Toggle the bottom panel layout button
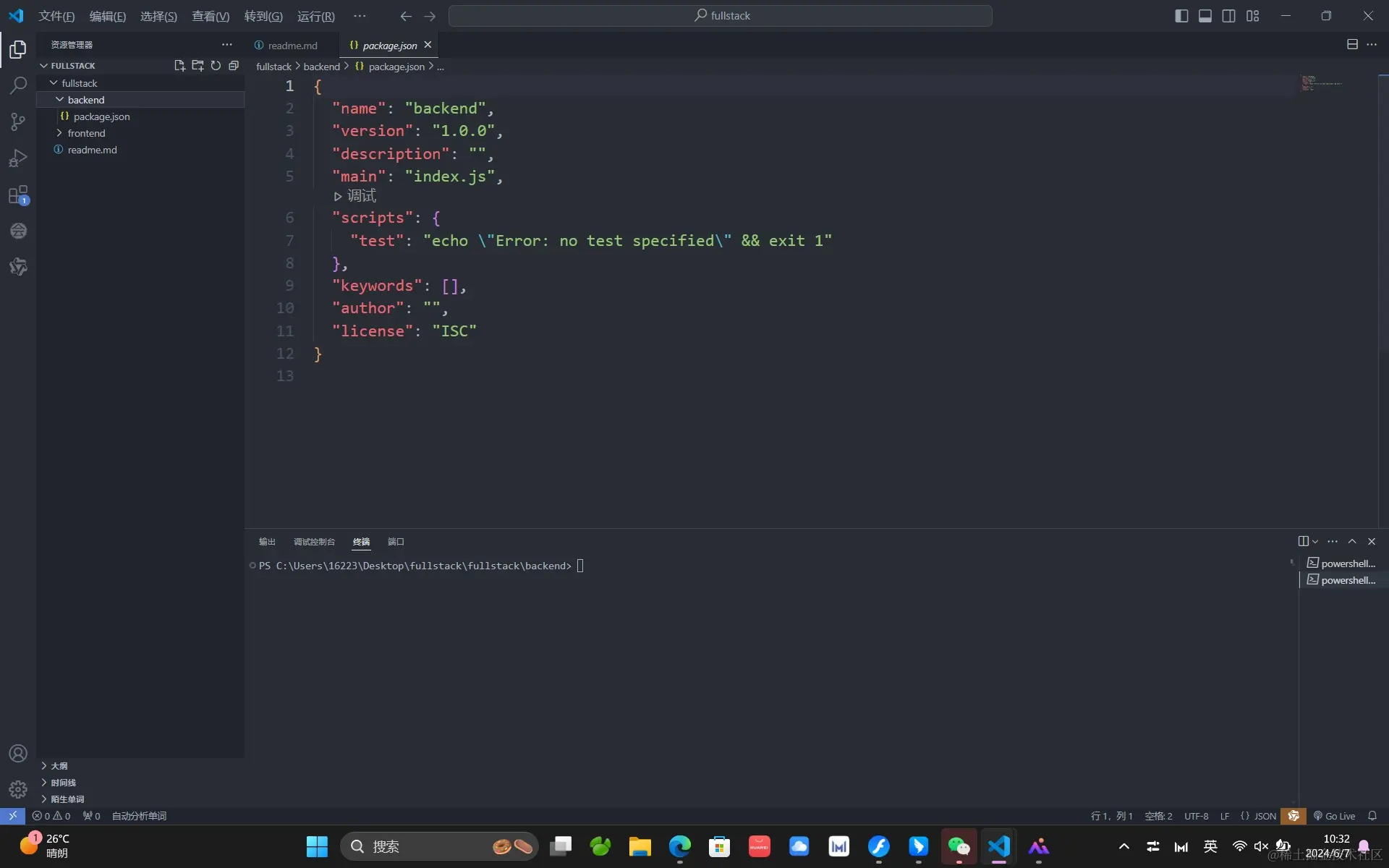The width and height of the screenshot is (1389, 868). (1205, 16)
